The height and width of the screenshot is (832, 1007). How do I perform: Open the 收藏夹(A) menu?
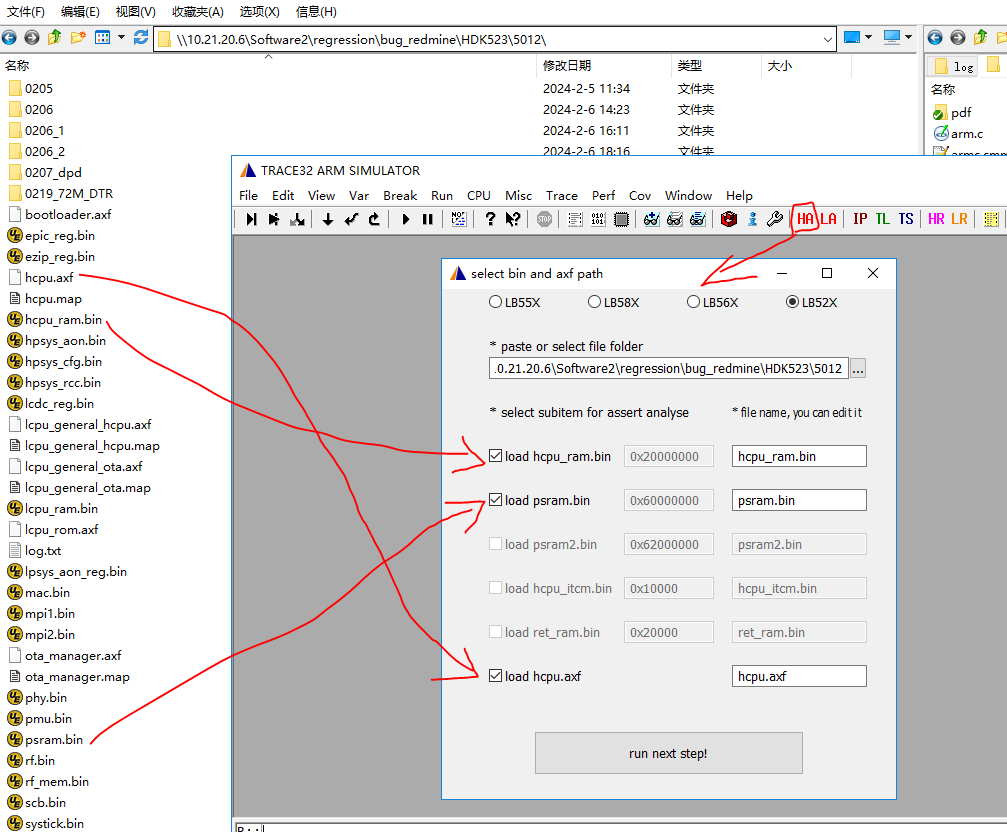(196, 12)
